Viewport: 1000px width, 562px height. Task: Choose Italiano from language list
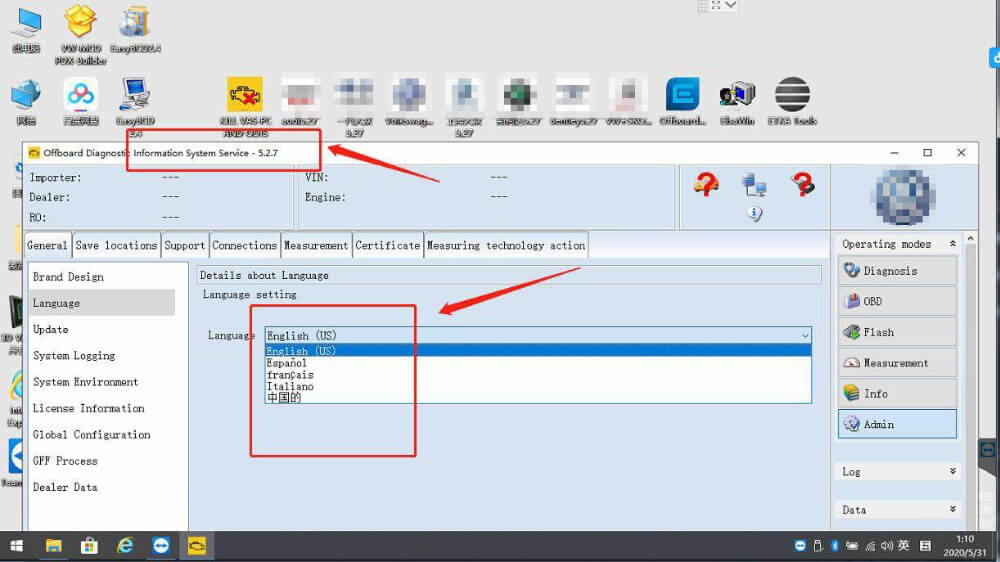coord(538,386)
